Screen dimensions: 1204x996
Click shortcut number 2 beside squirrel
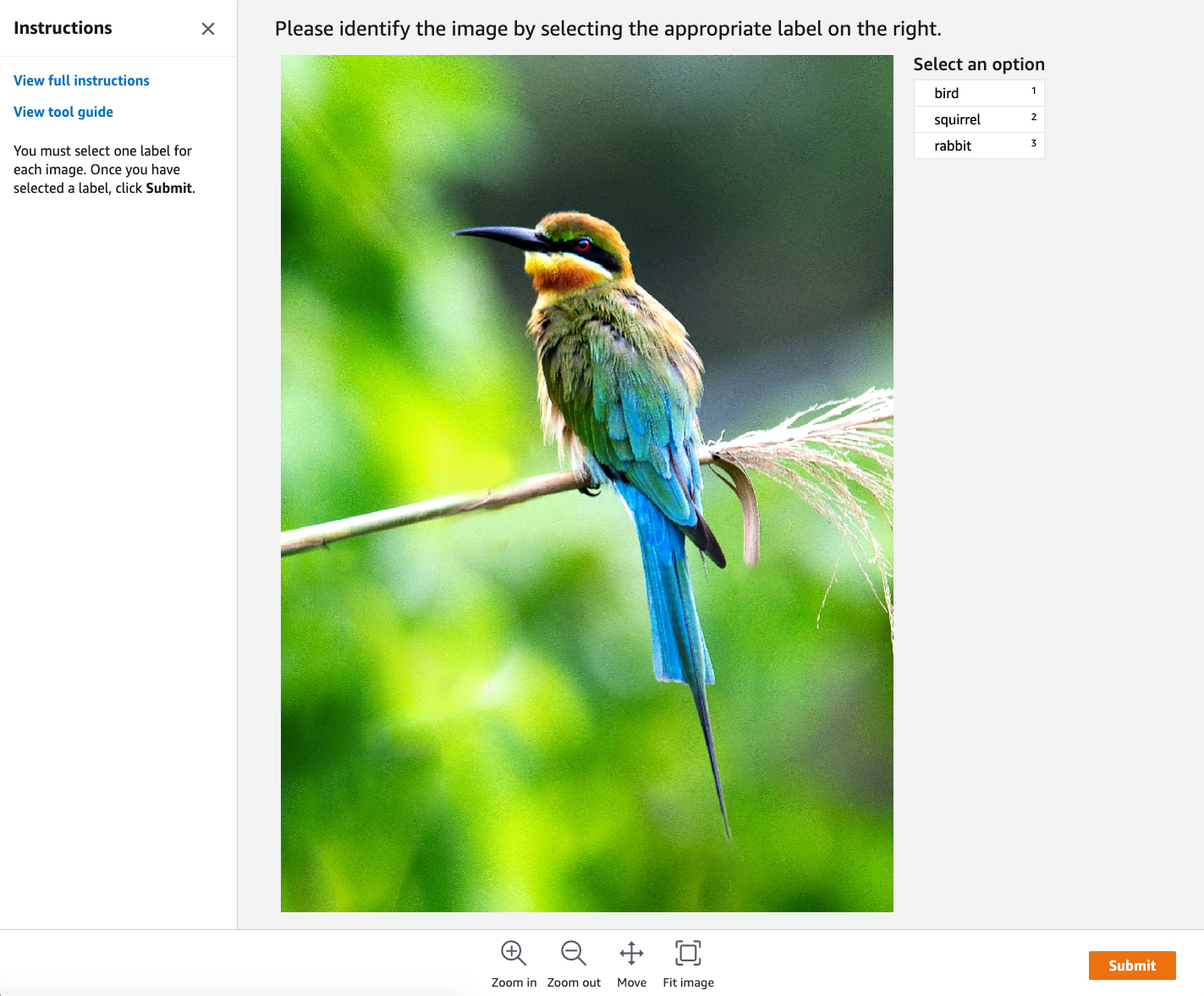click(1033, 118)
